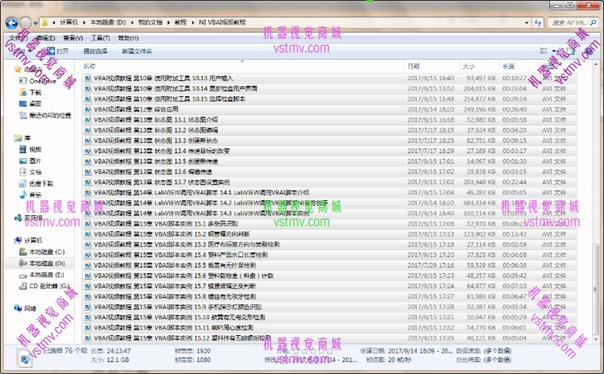Click the Refresh button next to address bar
Screen dimensions: 604x374
[x=538, y=23]
